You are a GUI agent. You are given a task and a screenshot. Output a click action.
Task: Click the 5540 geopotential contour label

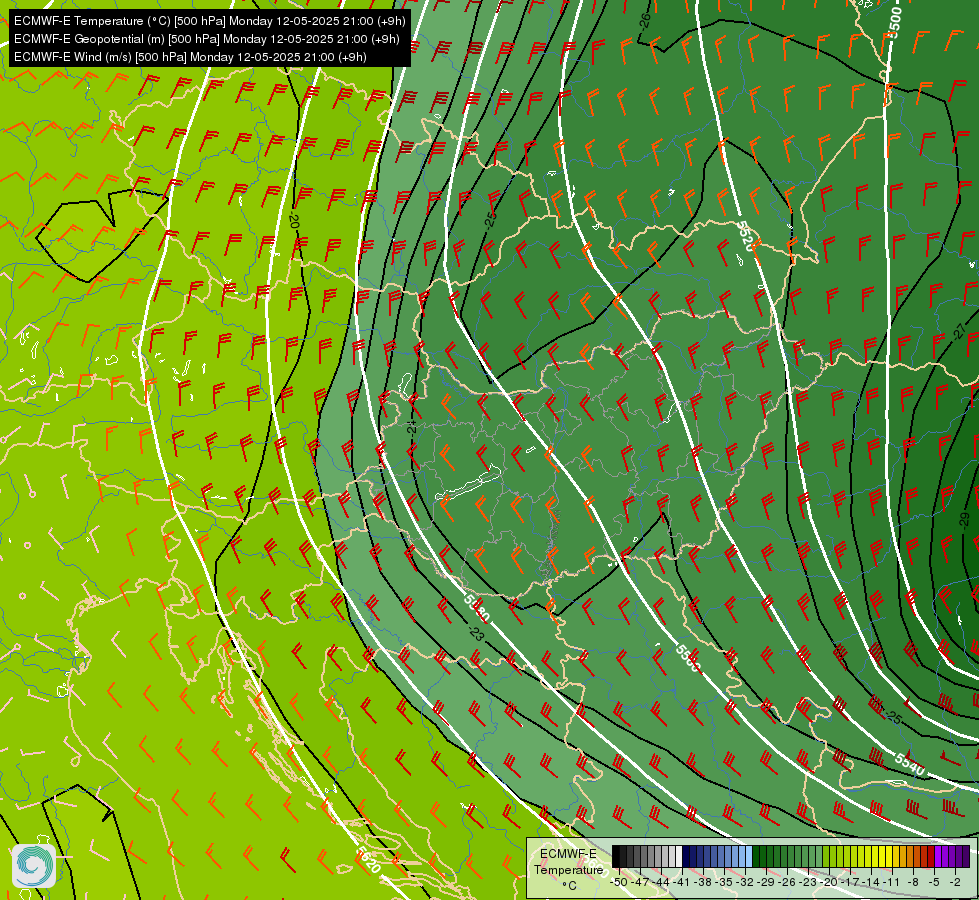(x=909, y=763)
